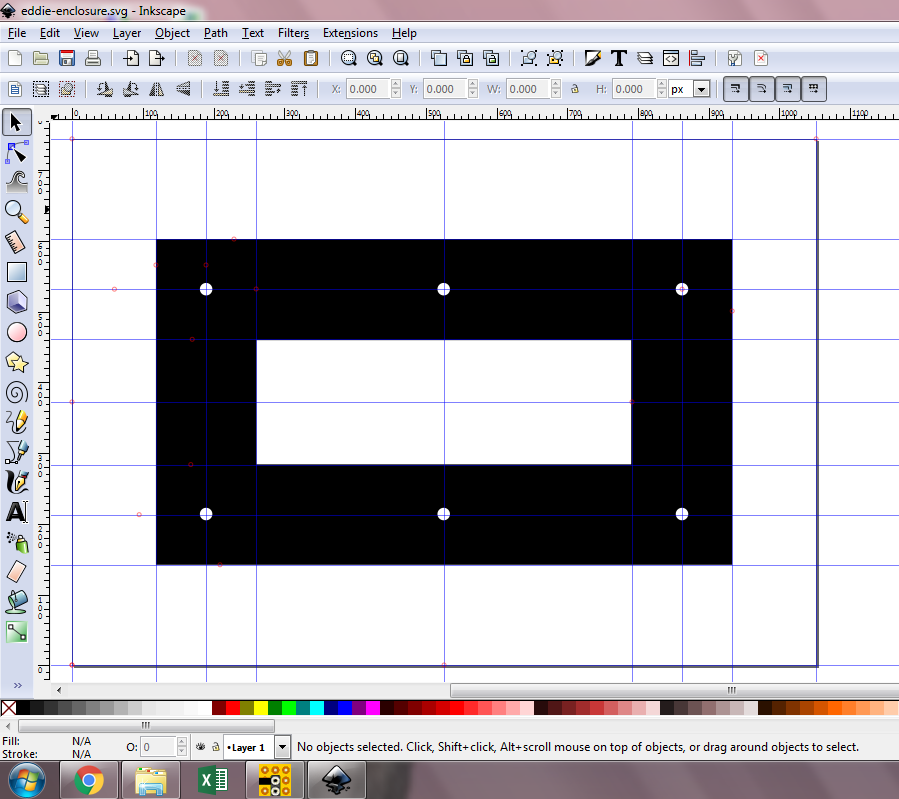Toggle the lock on Layer 1
This screenshot has height=799, width=899.
[217, 746]
